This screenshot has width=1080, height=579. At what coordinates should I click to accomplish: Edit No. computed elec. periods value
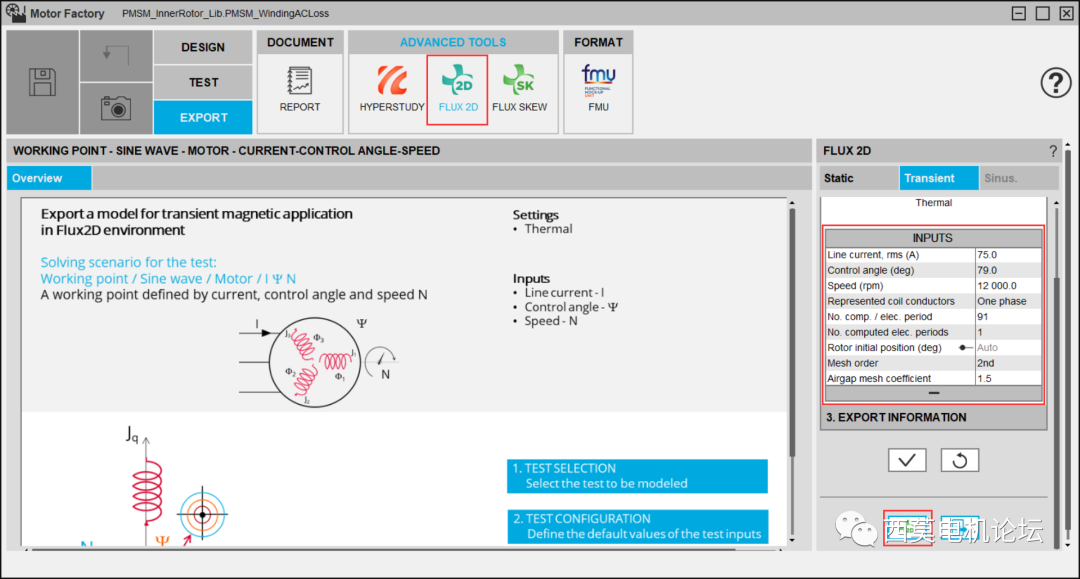(x=1008, y=332)
